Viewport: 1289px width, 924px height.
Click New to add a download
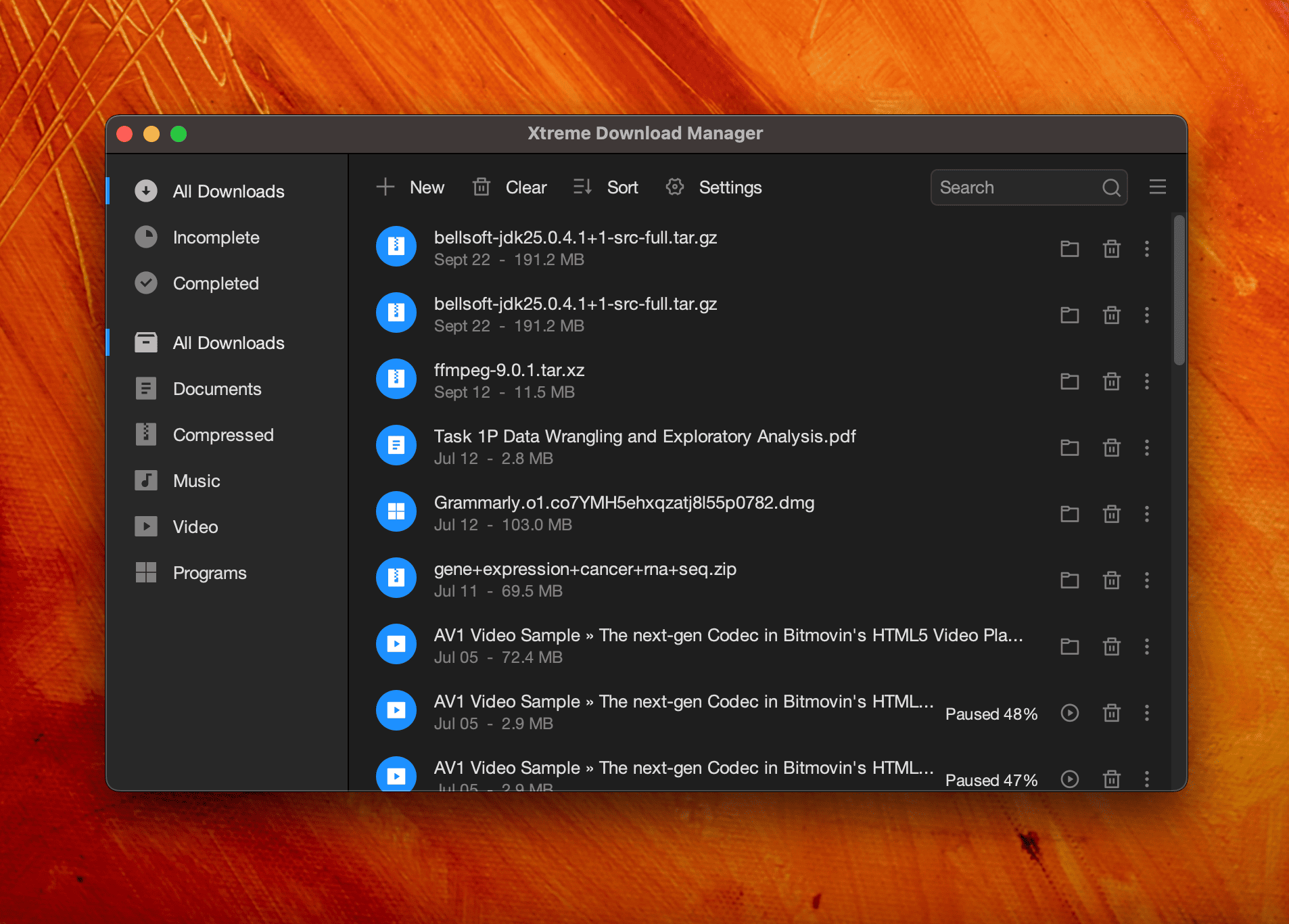(x=410, y=187)
